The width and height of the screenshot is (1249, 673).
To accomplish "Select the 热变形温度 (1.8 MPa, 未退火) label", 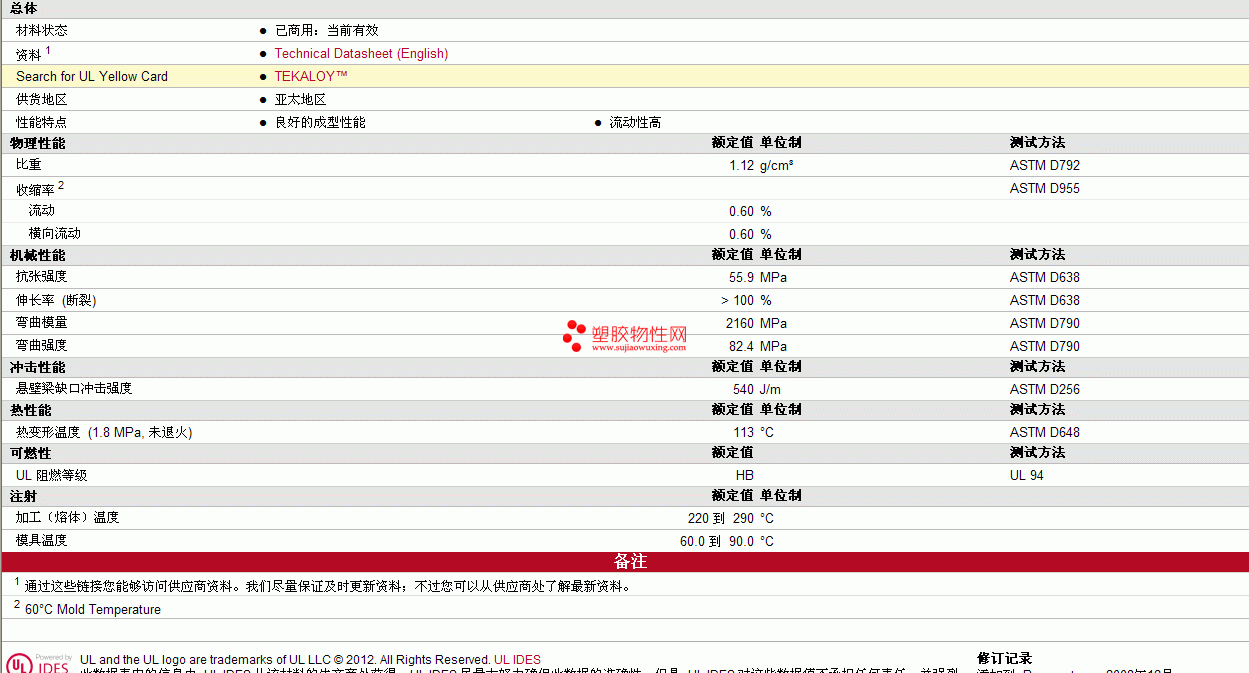I will [104, 433].
